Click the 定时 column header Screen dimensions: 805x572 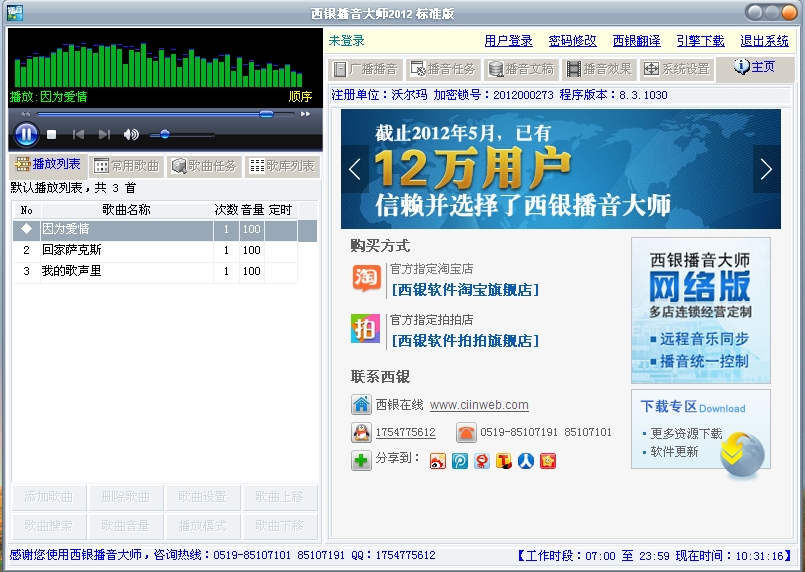281,209
